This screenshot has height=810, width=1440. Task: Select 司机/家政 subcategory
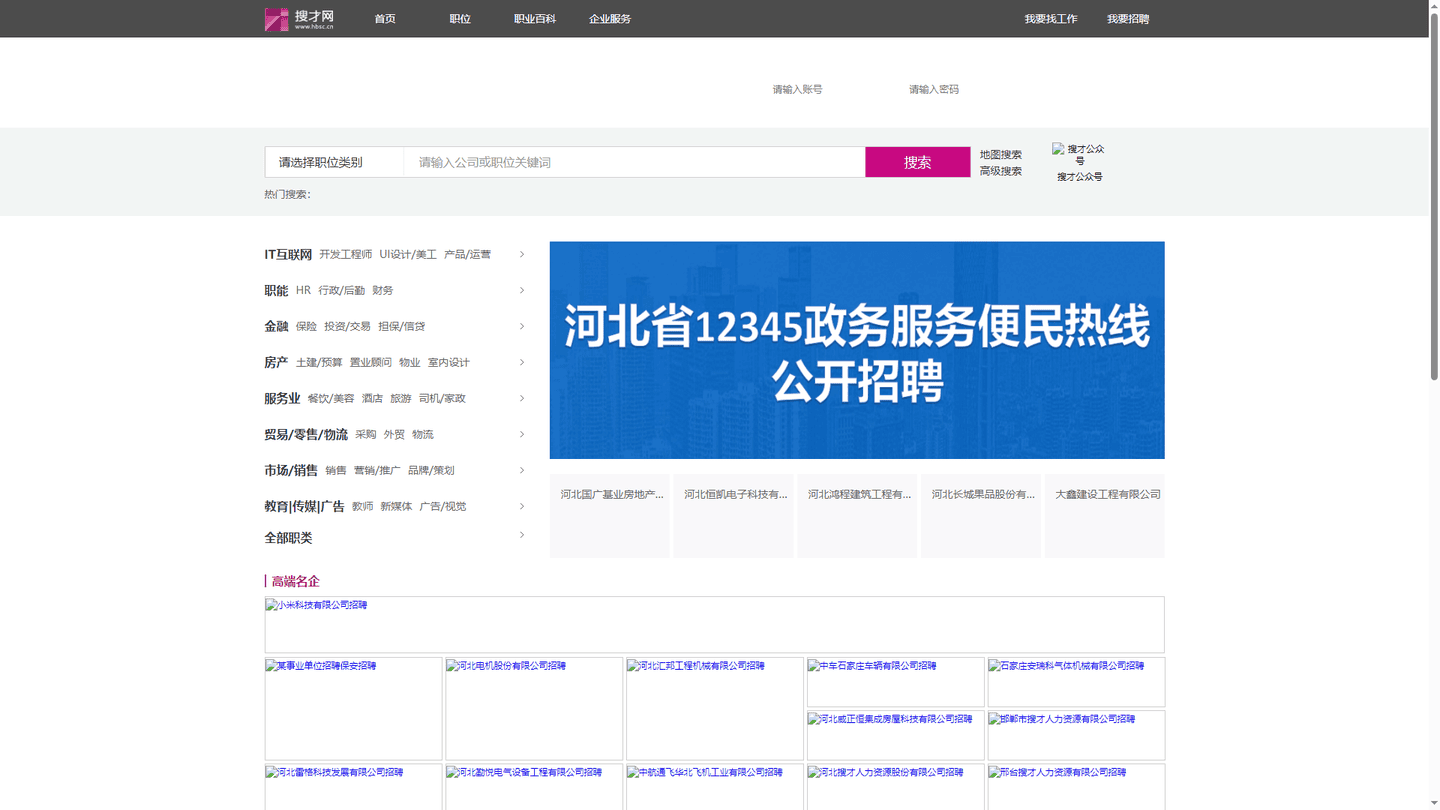(442, 399)
